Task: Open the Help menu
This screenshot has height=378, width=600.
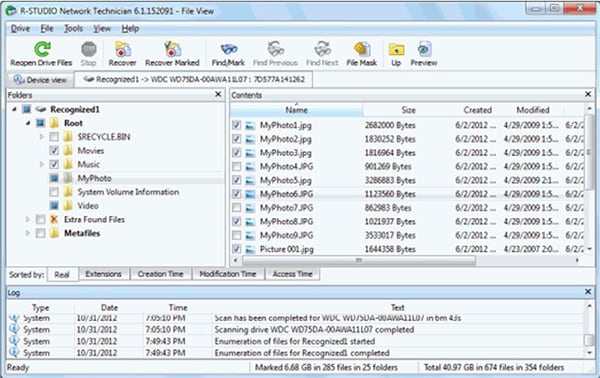Action: pos(130,29)
